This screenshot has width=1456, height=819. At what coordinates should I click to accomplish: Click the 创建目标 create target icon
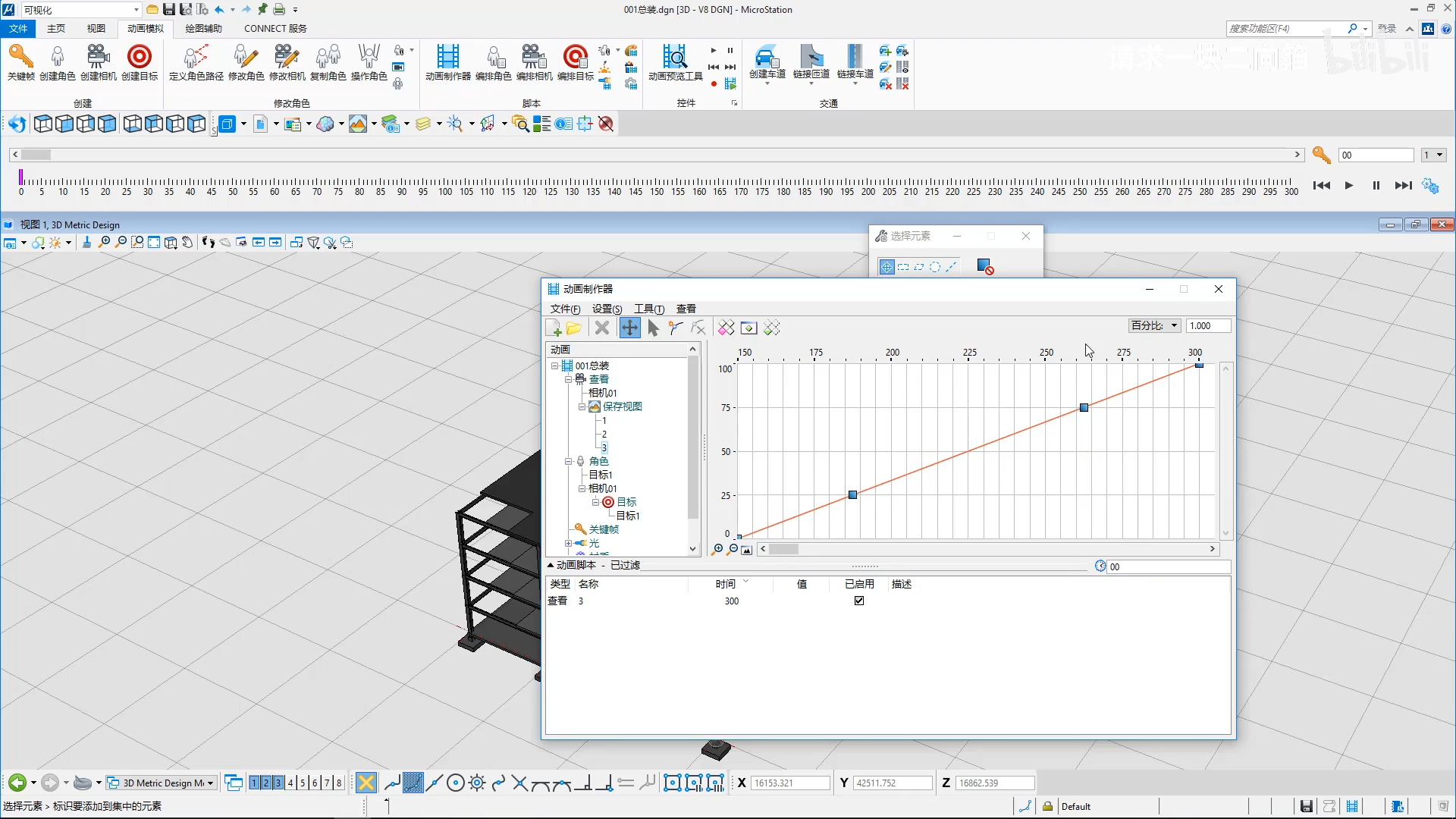(x=140, y=58)
